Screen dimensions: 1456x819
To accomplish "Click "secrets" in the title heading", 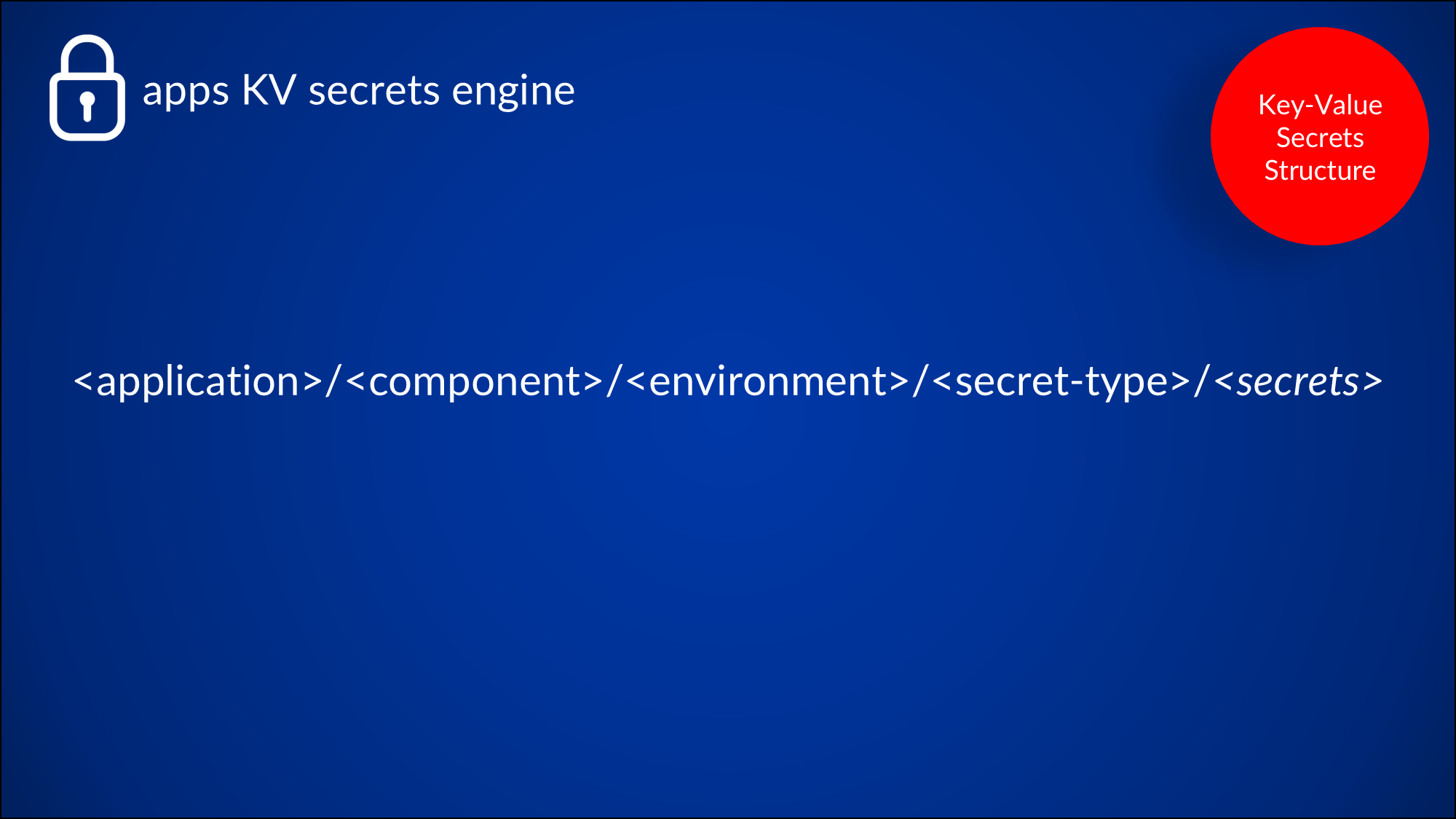I will click(x=374, y=91).
